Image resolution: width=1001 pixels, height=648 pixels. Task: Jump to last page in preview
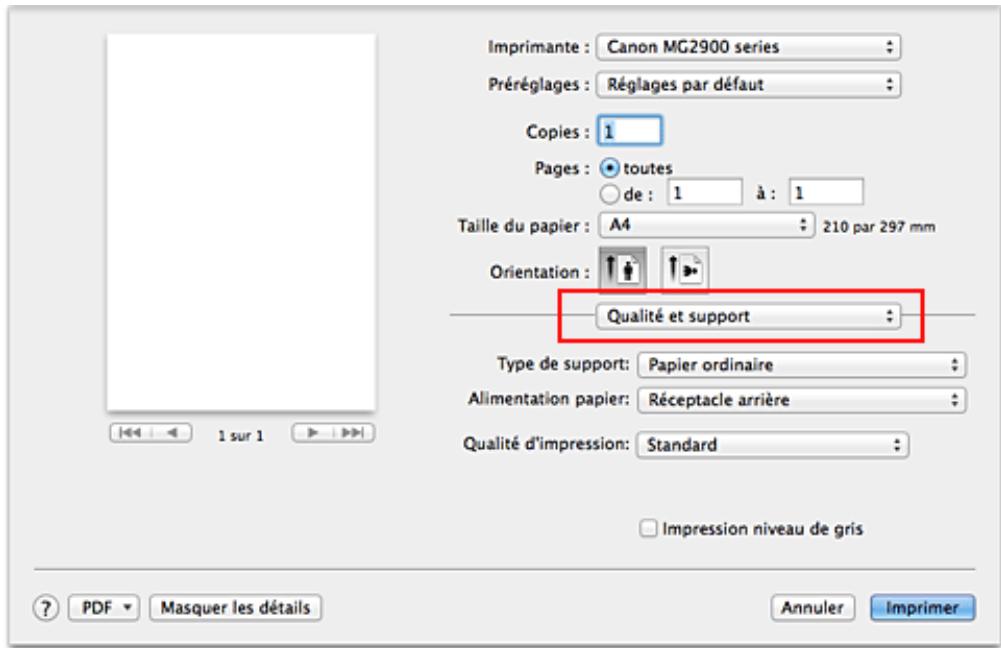coord(353,433)
